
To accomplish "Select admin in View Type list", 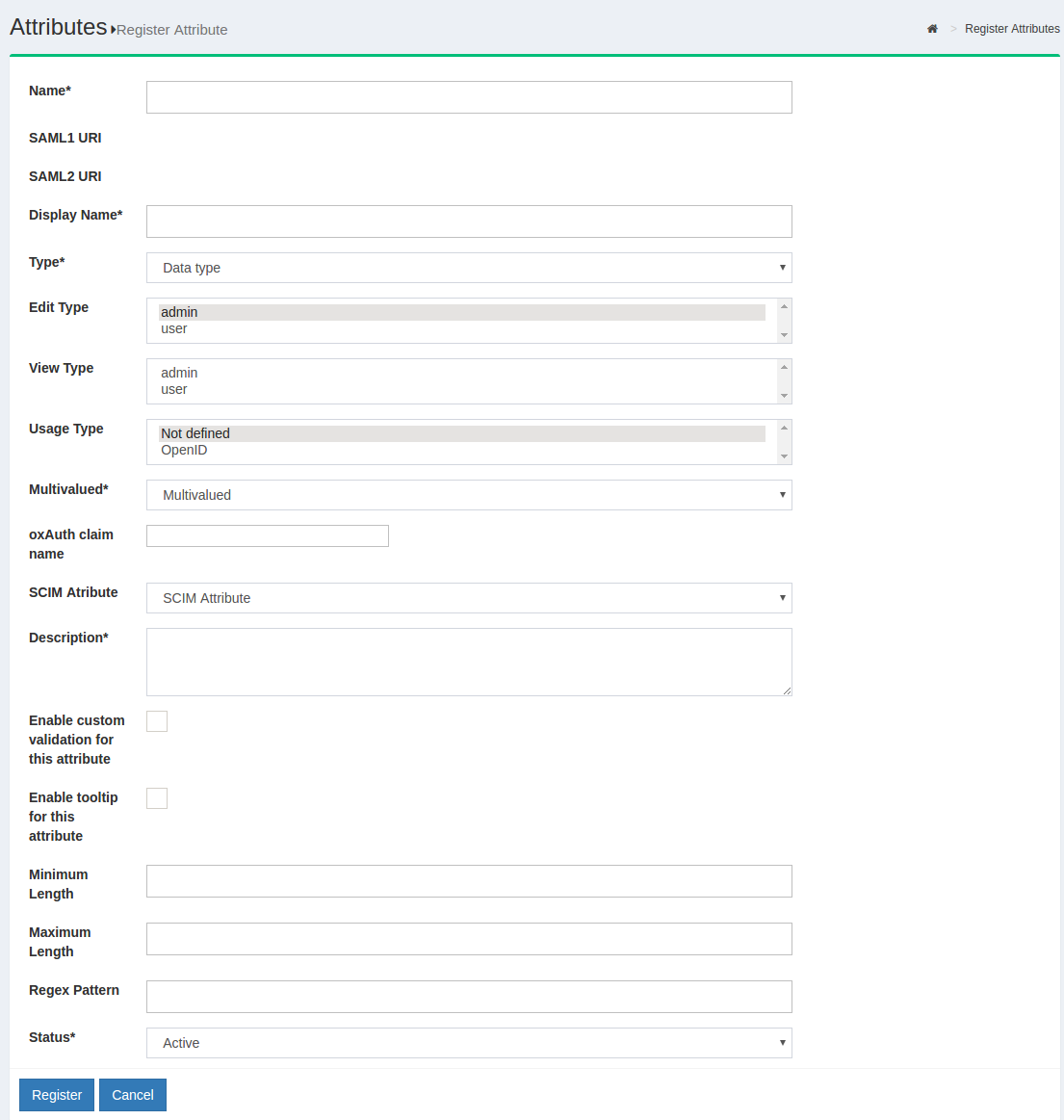I will pyautogui.click(x=179, y=373).
